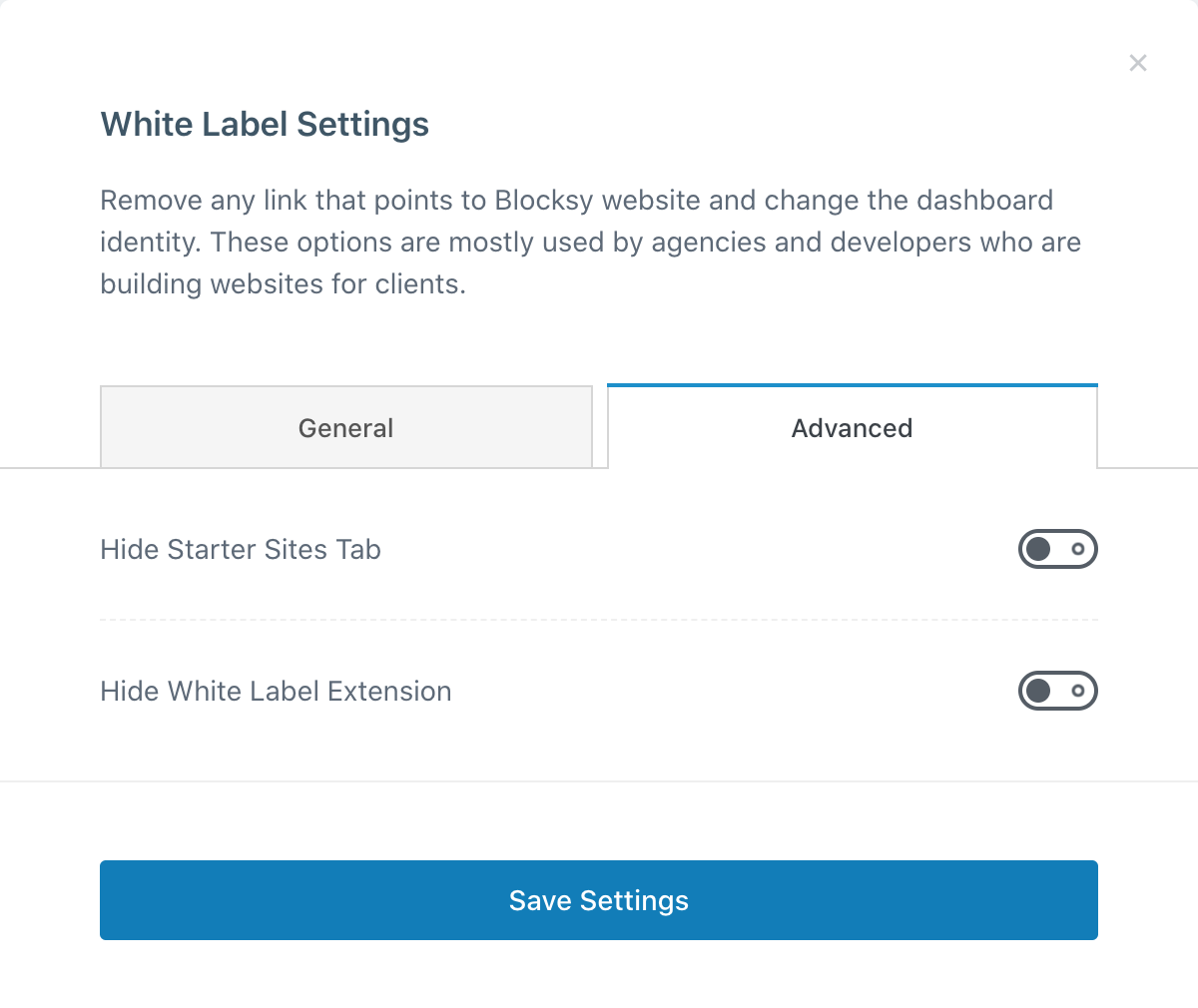Click the Save Settings button
Viewport: 1198px width, 1008px height.
599,900
